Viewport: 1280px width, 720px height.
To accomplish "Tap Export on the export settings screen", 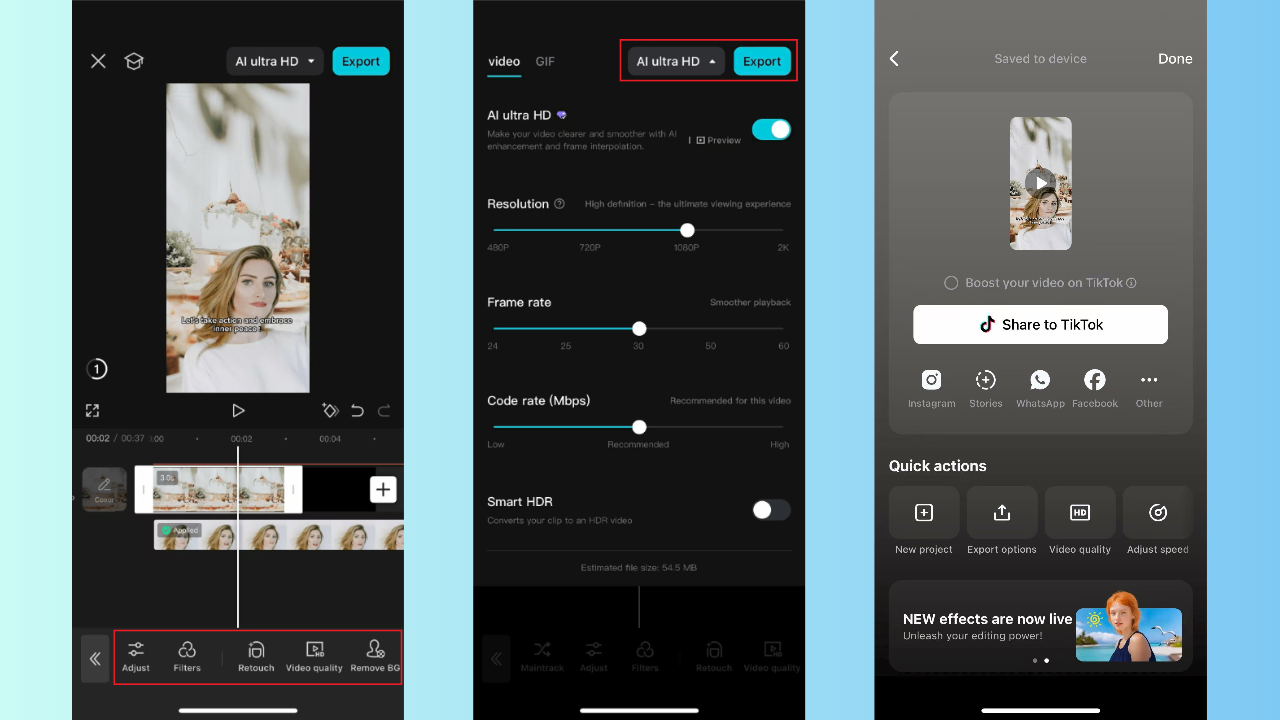I will pos(762,61).
